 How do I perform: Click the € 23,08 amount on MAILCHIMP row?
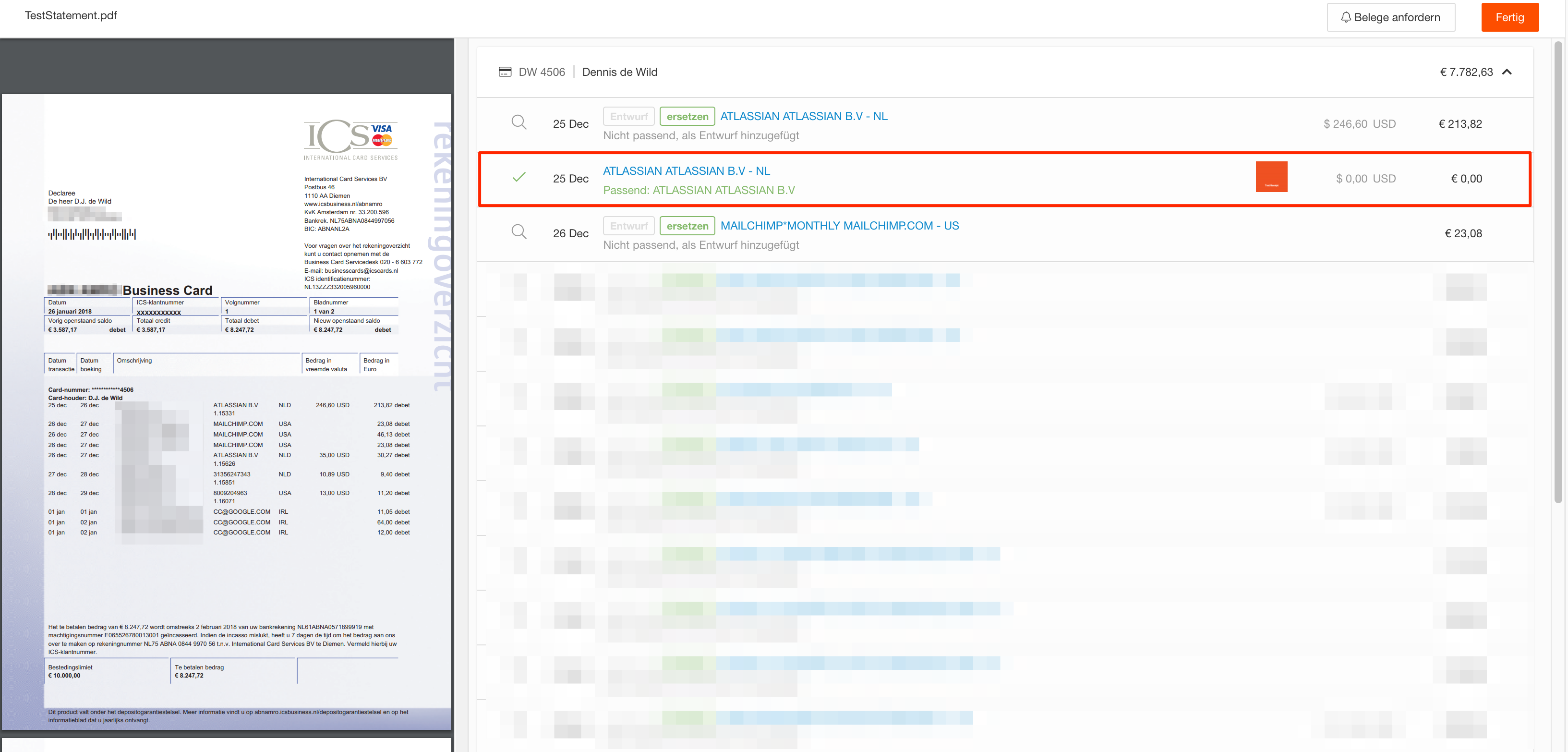1463,233
